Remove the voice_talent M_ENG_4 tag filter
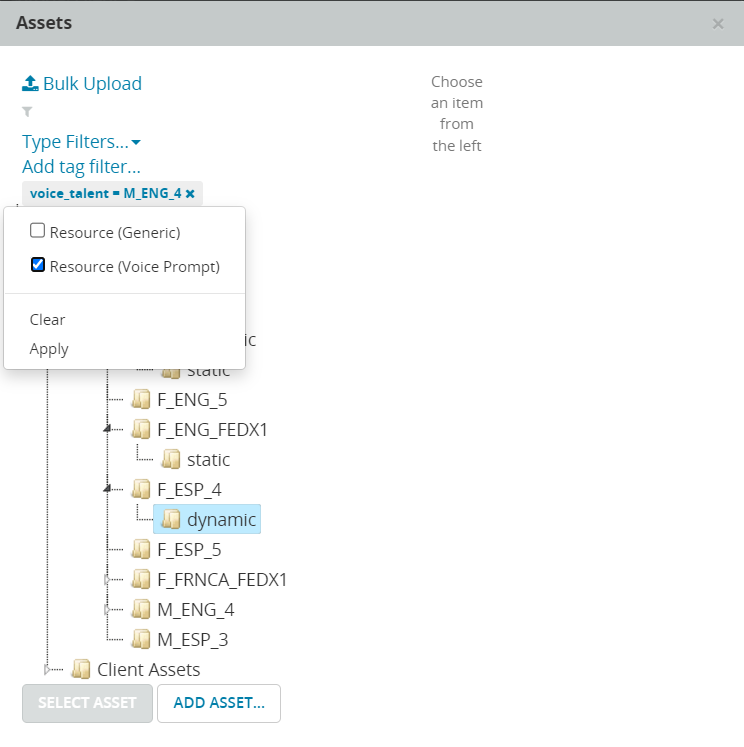The height and width of the screenshot is (747, 744). click(x=190, y=194)
